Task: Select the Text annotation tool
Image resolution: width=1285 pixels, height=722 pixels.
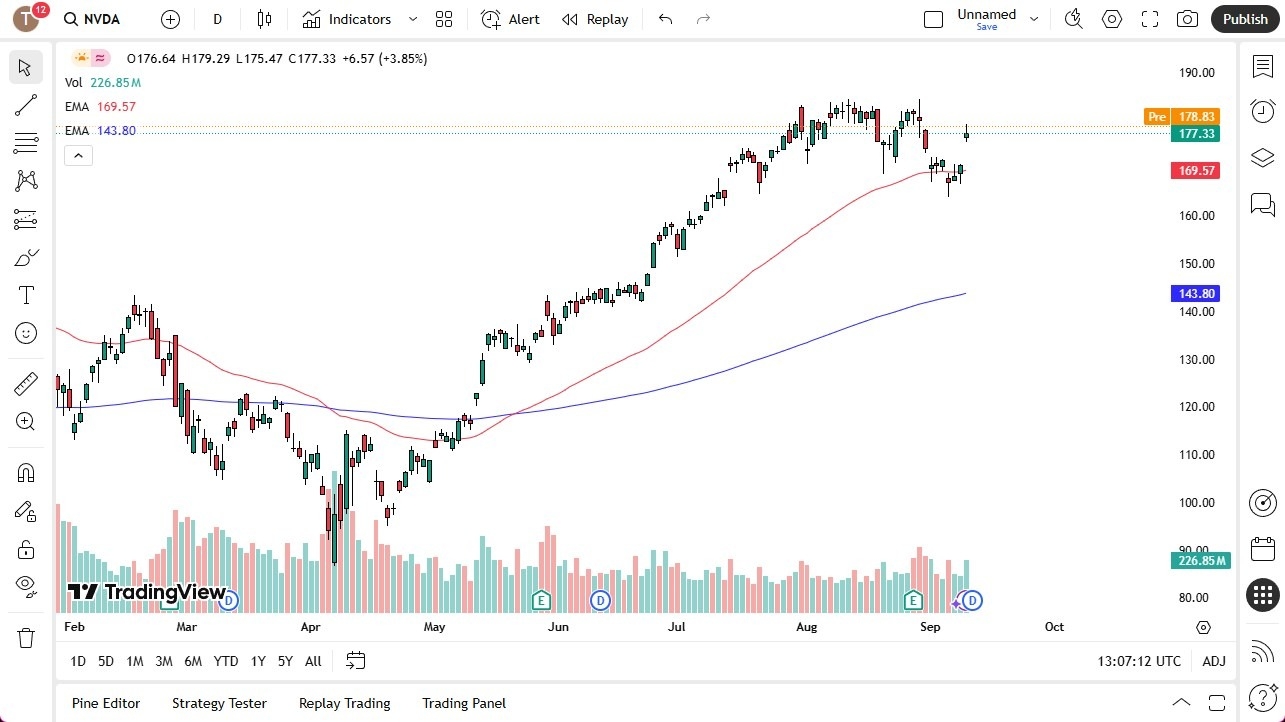Action: (x=25, y=294)
